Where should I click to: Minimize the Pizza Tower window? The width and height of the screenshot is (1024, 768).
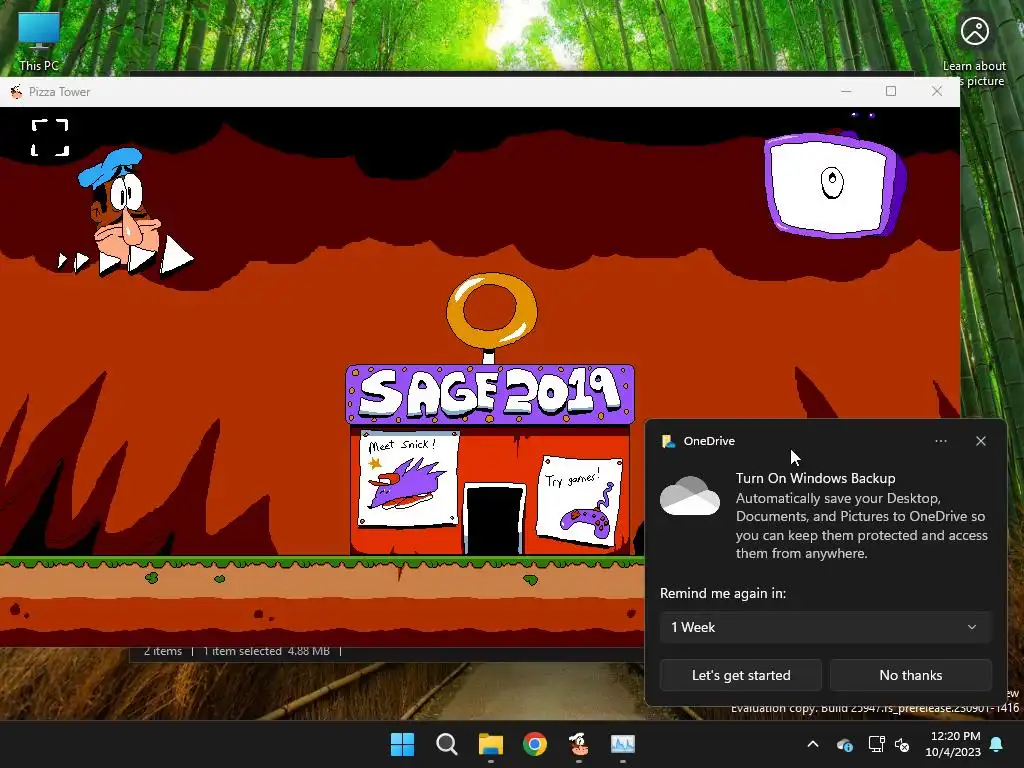point(846,91)
